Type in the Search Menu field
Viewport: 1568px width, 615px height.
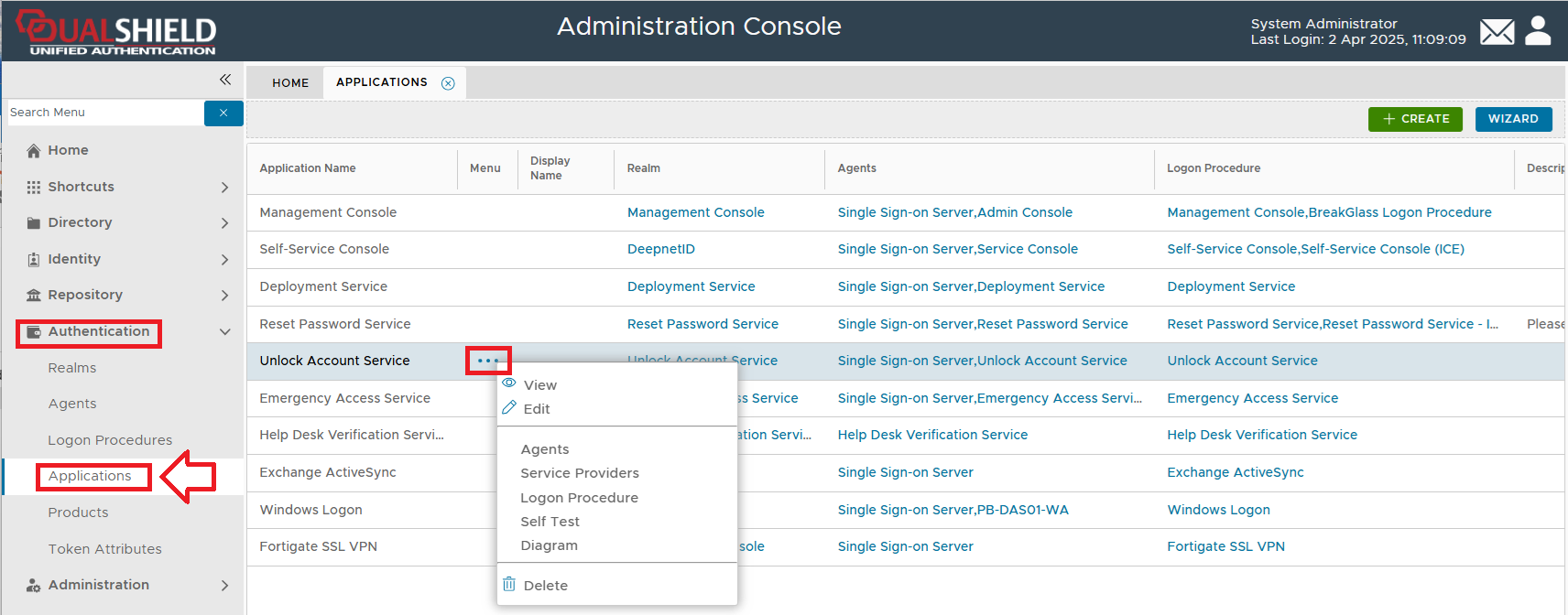pyautogui.click(x=104, y=113)
